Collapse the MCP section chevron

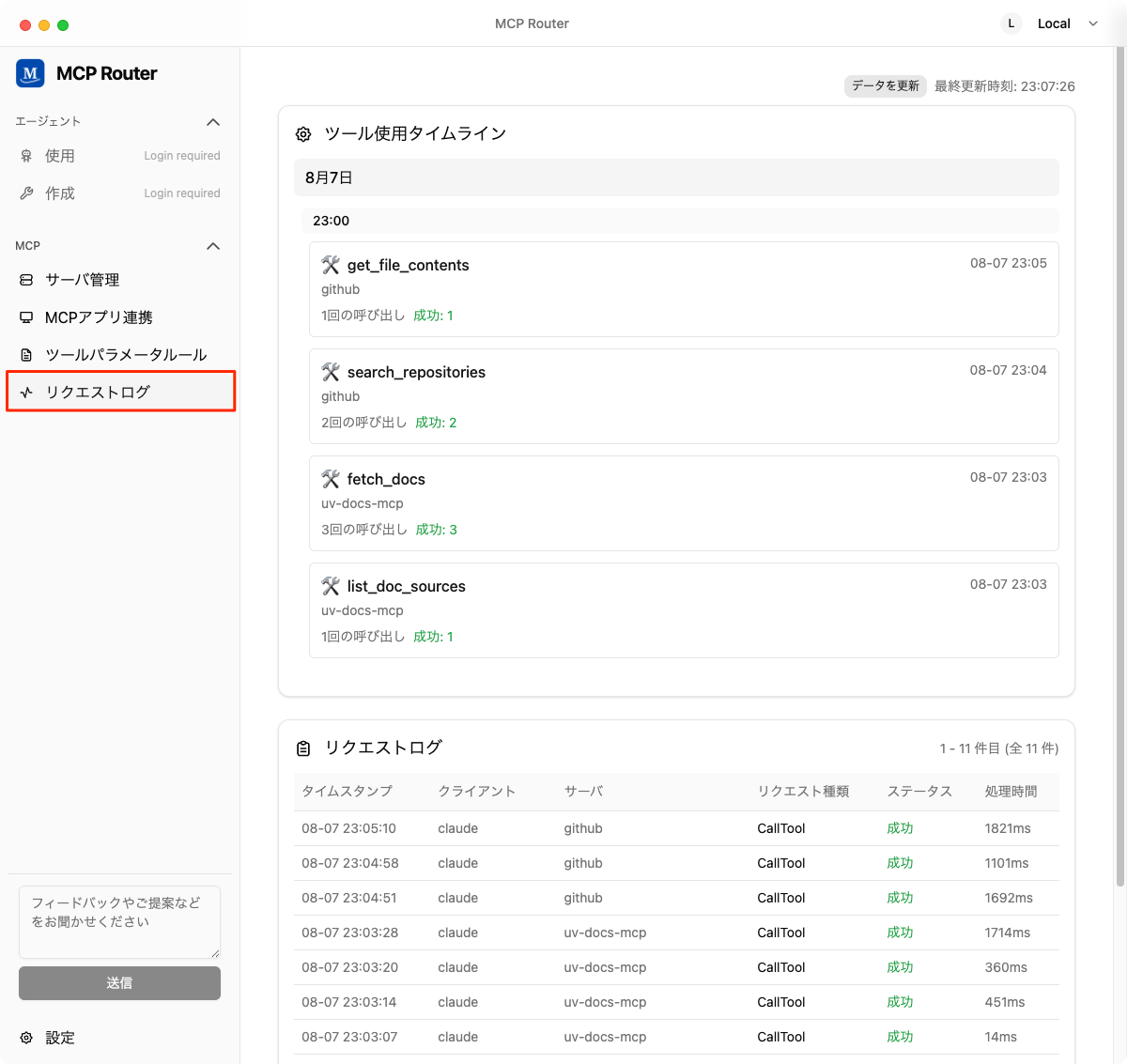[x=213, y=246]
